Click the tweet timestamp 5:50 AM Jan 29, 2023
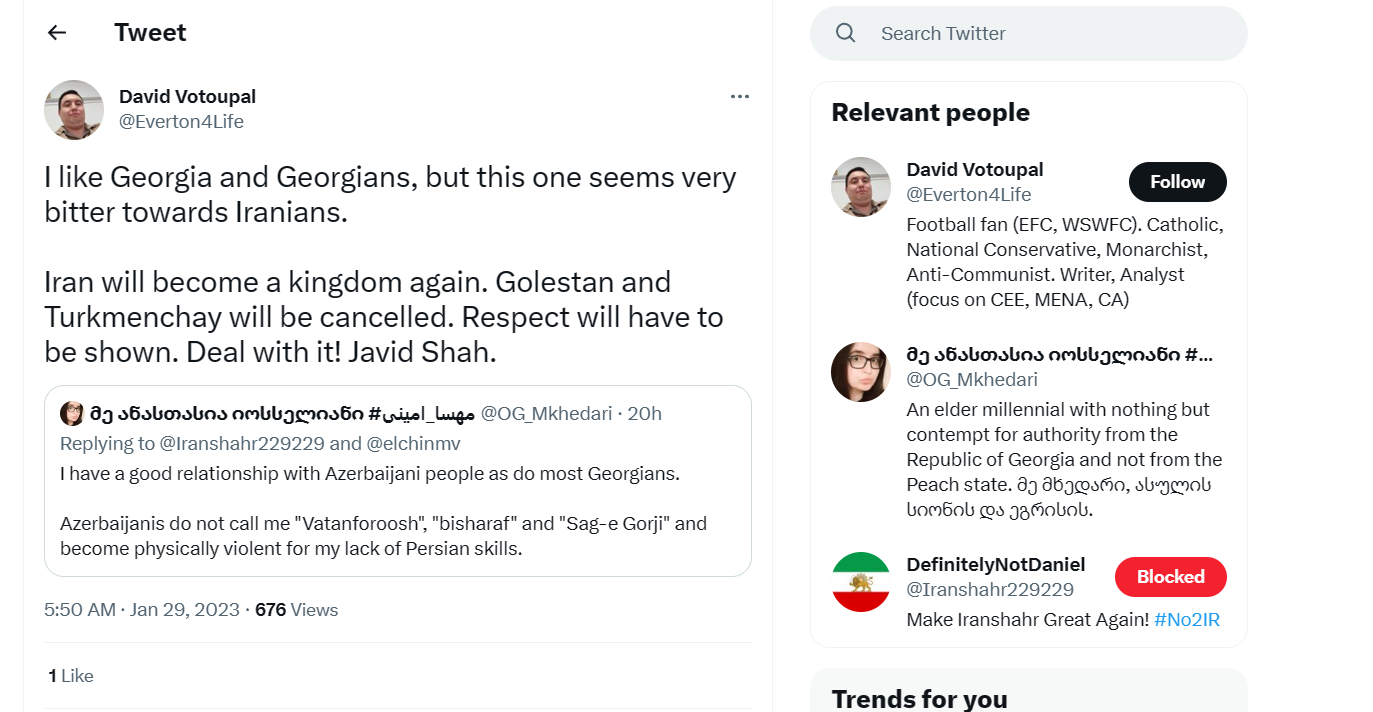Viewport: 1373px width, 712px height. (x=142, y=609)
